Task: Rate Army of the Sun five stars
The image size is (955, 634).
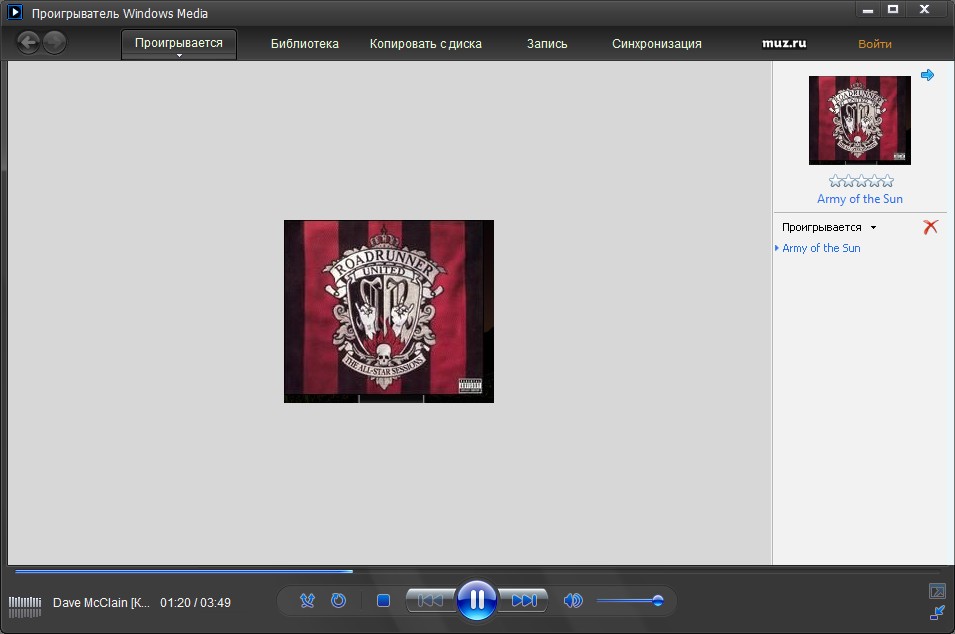Action: click(x=887, y=181)
